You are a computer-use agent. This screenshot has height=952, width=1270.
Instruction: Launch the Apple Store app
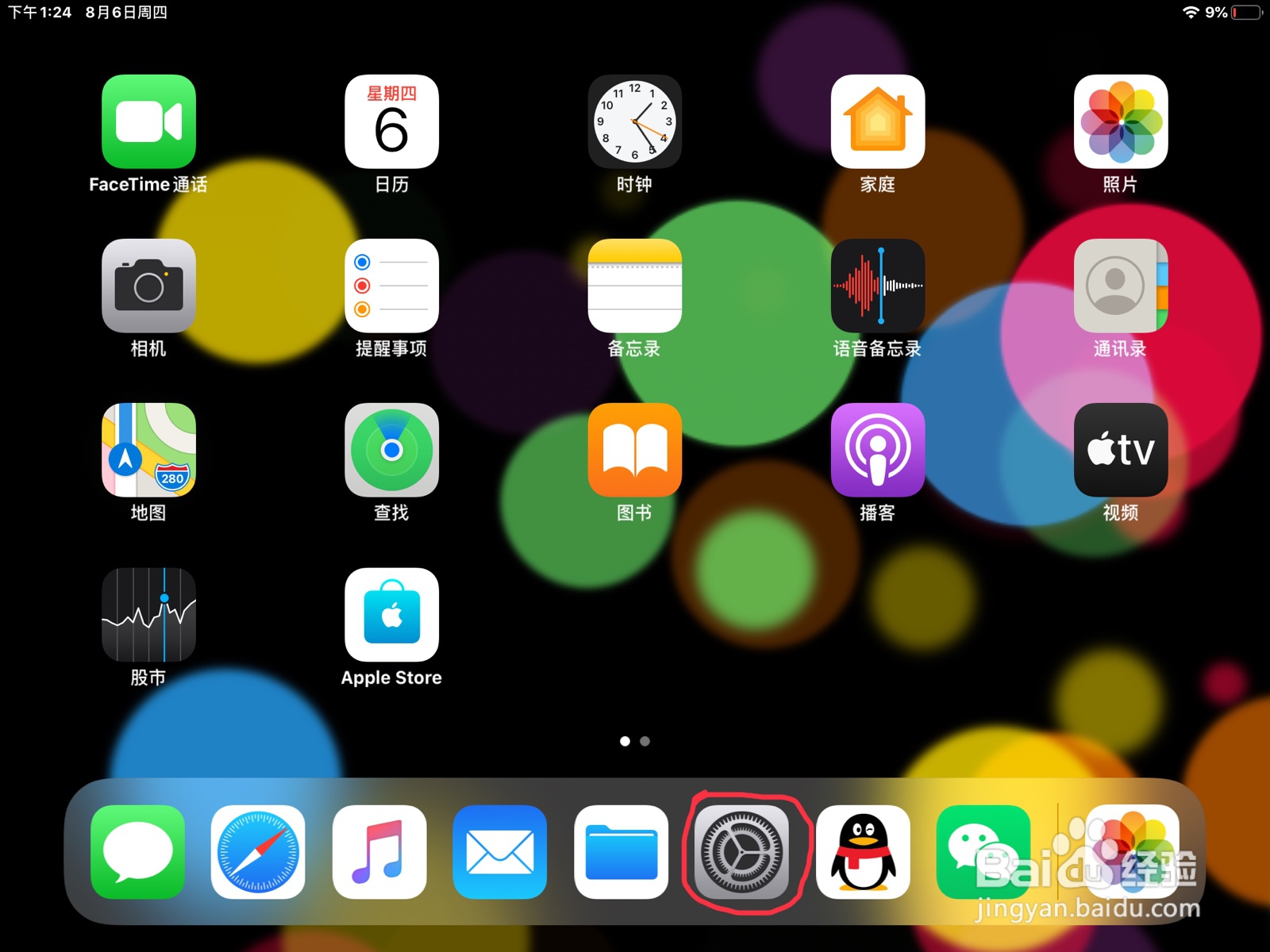pyautogui.click(x=391, y=614)
